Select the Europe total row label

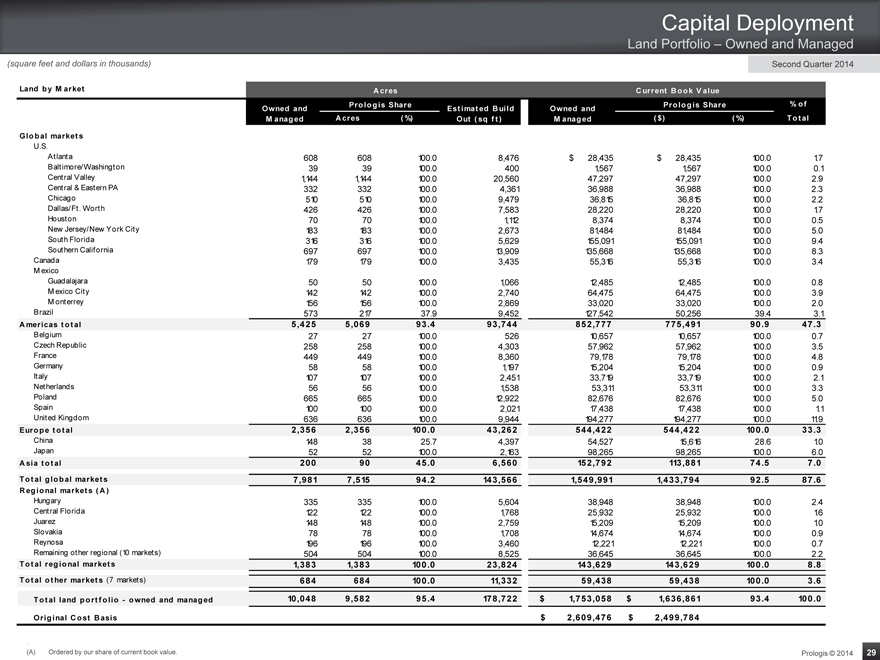coord(47,429)
